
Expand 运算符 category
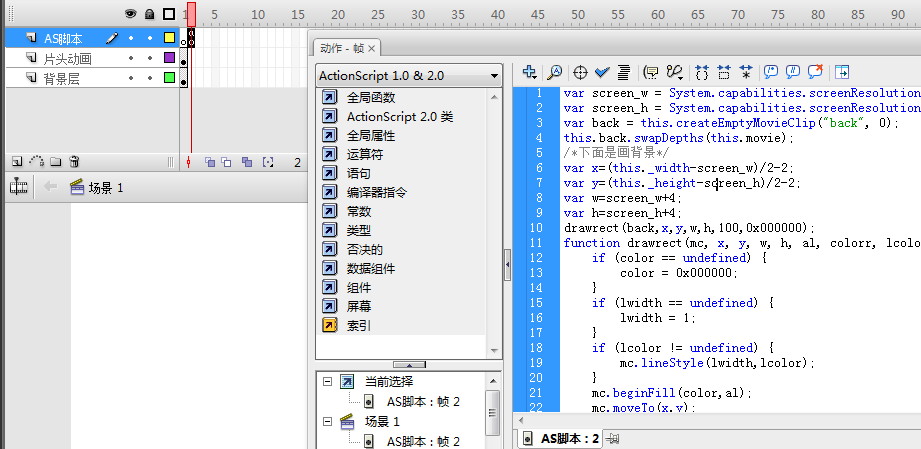coord(364,155)
